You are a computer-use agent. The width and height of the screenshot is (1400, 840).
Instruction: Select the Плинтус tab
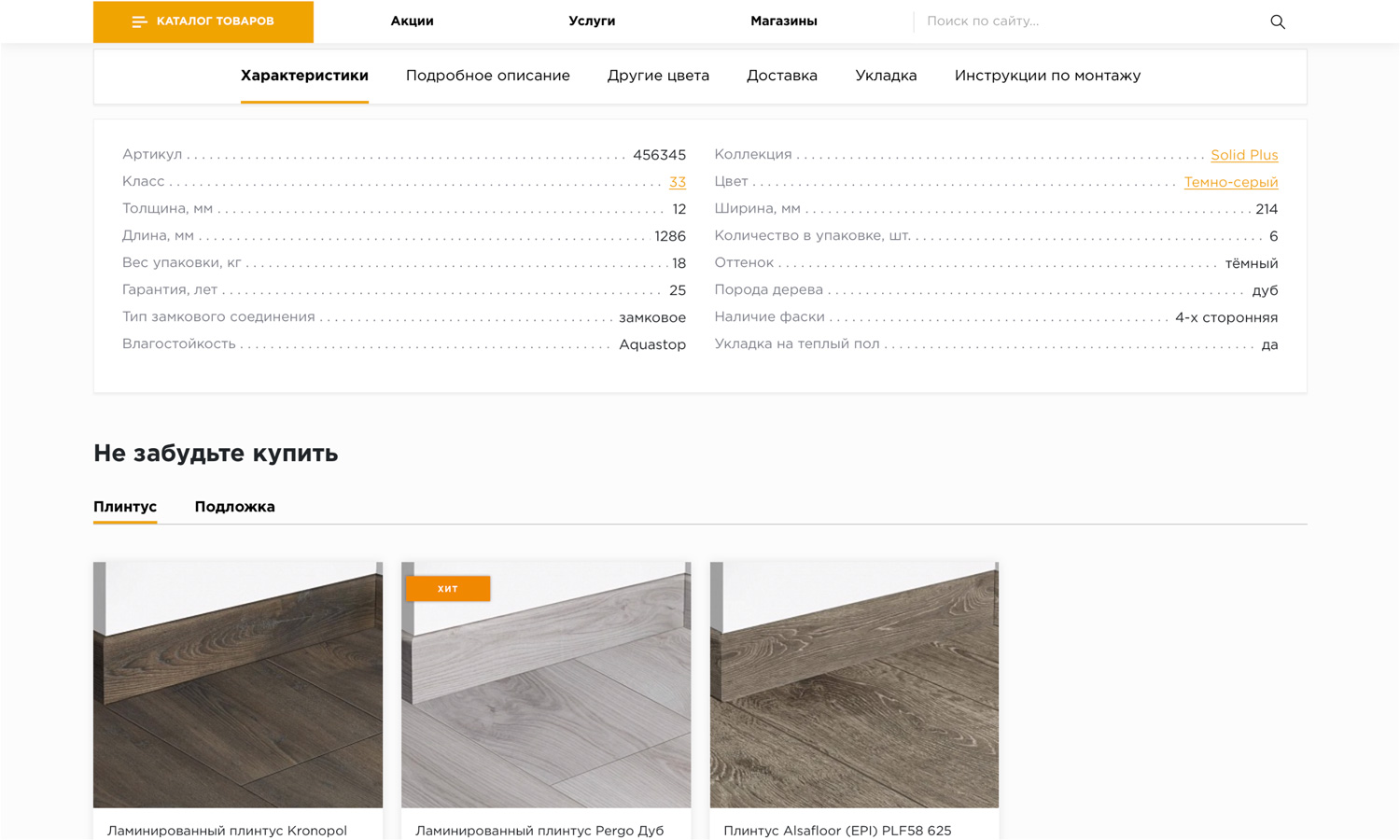point(125,507)
